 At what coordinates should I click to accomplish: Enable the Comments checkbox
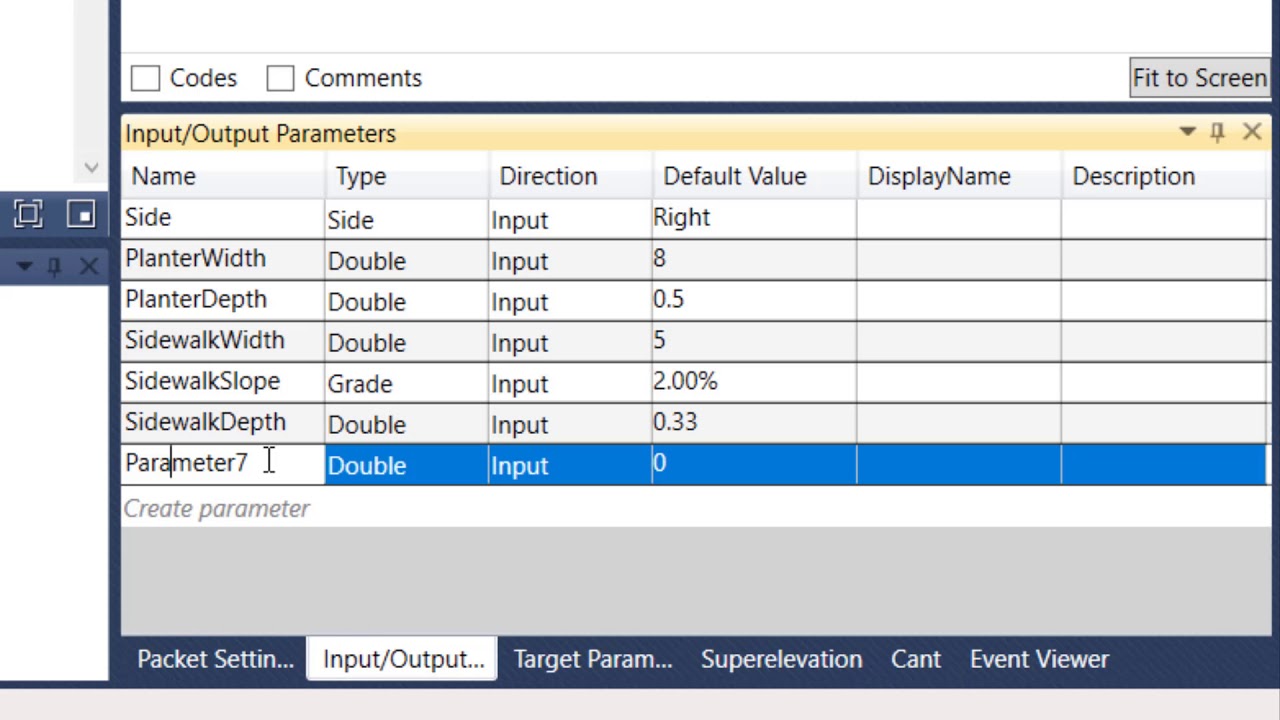281,78
